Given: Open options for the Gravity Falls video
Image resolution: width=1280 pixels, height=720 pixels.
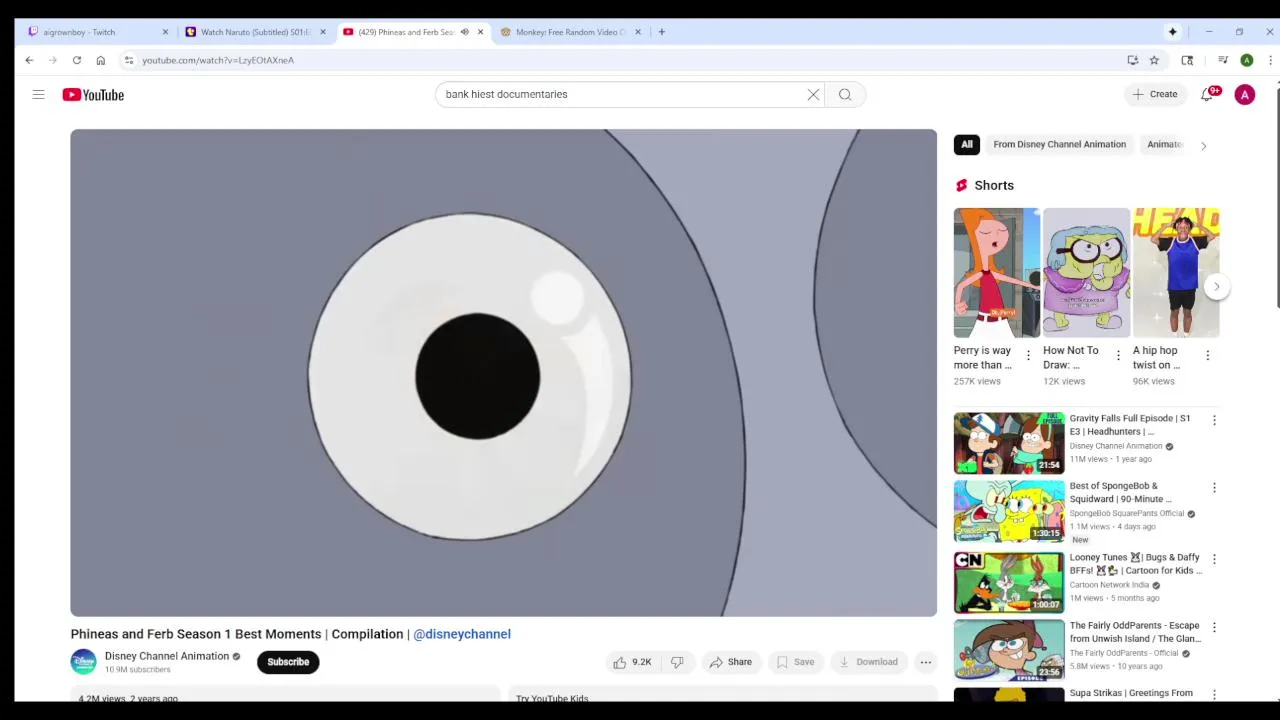Looking at the screenshot, I should point(1214,421).
